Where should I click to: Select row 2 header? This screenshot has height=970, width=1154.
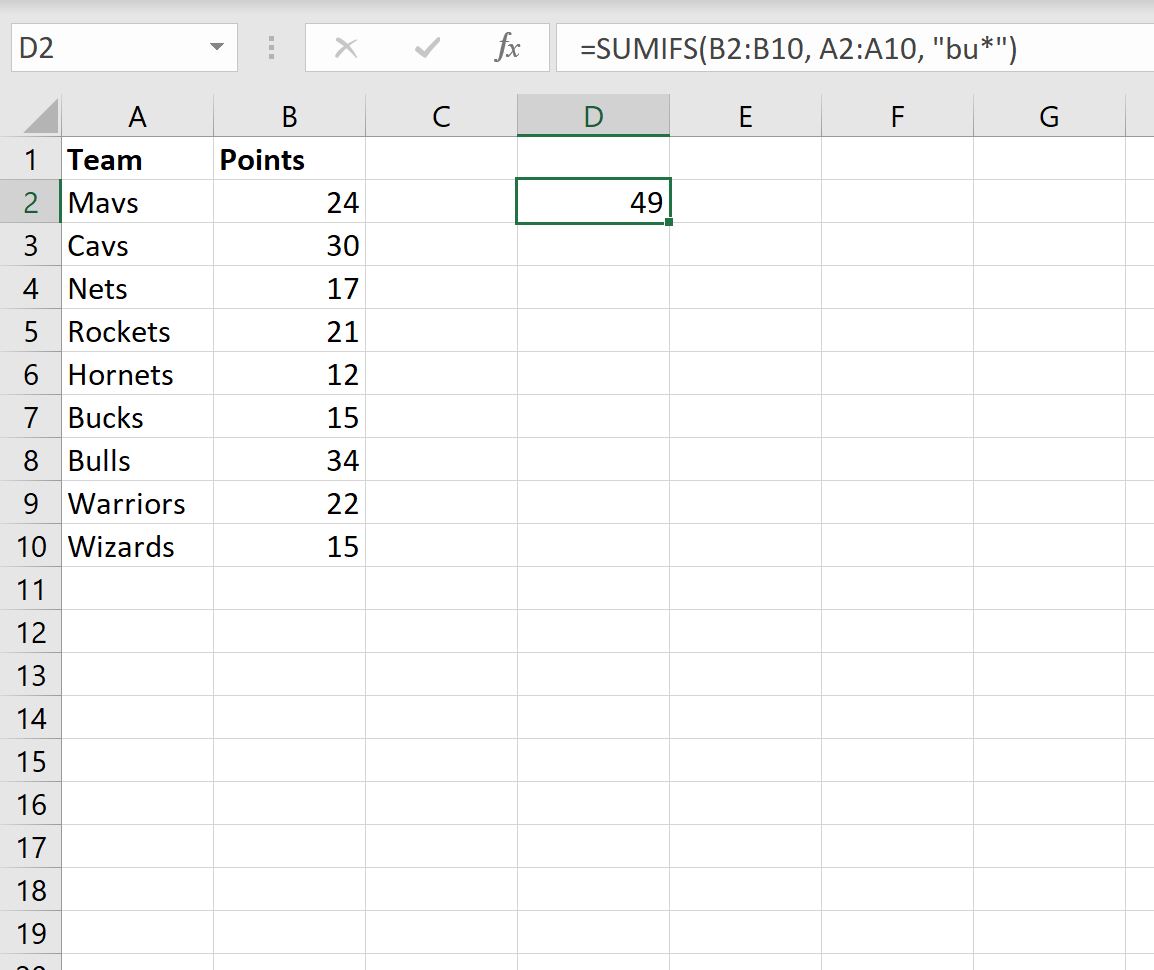click(31, 202)
